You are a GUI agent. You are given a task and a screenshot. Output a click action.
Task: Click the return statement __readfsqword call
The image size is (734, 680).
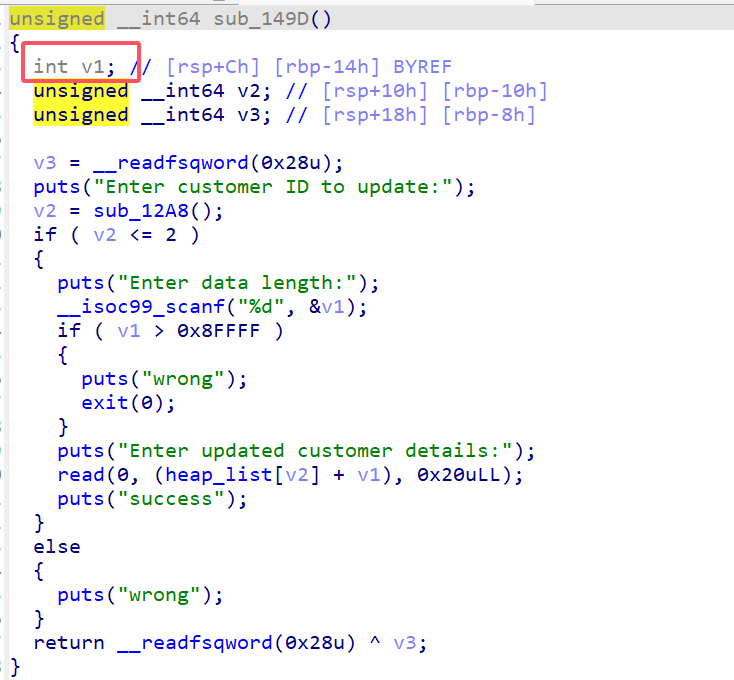236,643
